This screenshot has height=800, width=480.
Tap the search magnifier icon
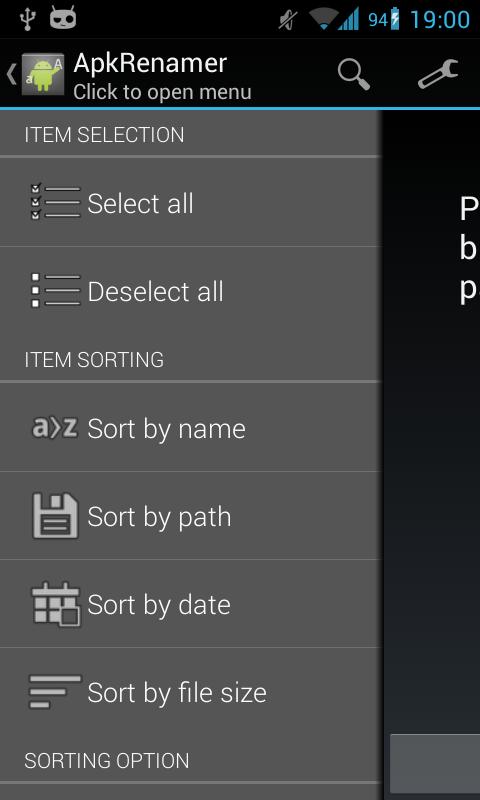coord(354,75)
